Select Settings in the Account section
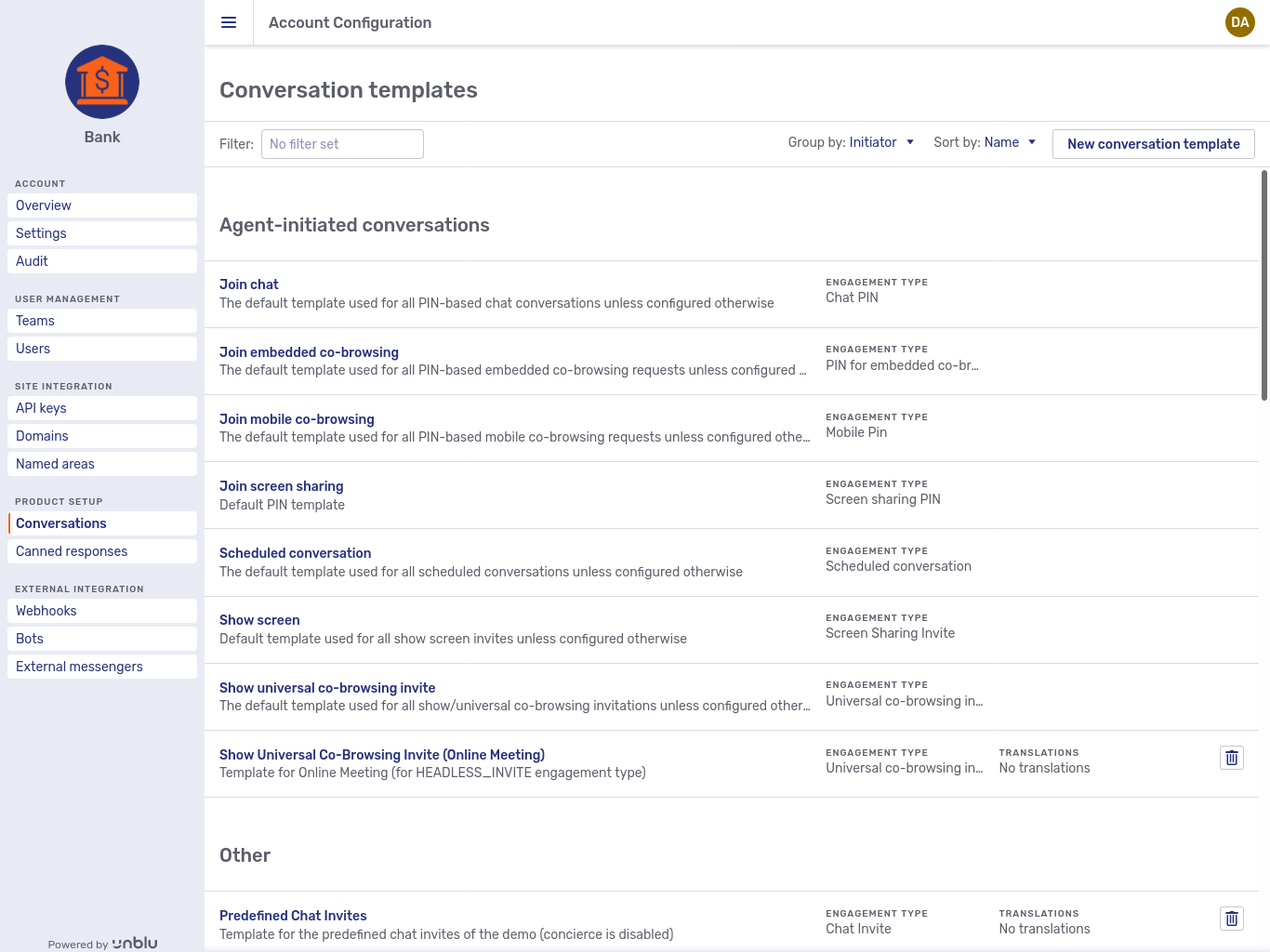 pos(41,233)
